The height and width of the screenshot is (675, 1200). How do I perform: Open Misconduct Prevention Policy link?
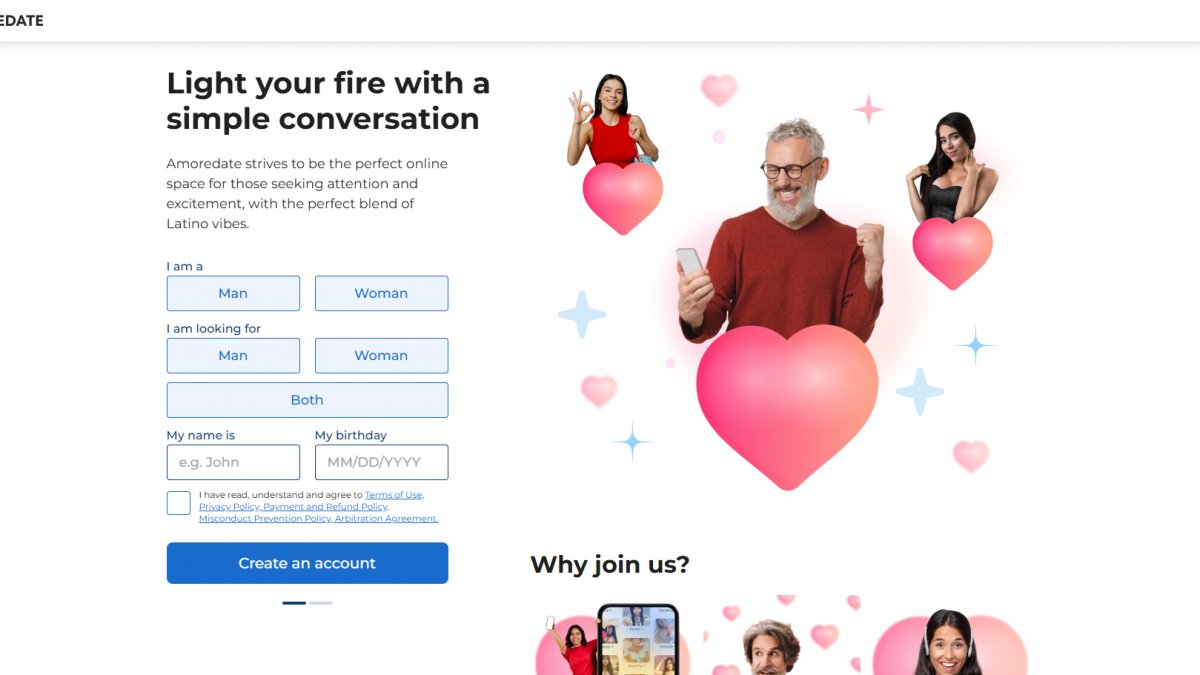(265, 519)
